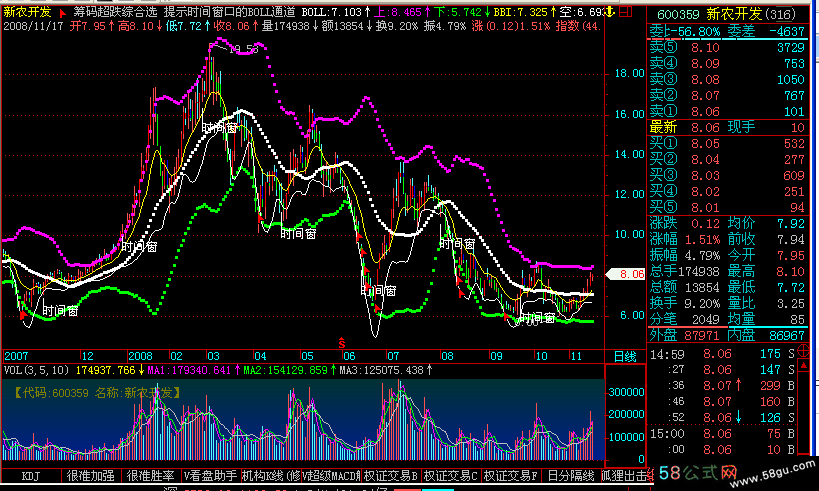
Task: Click the 14:59 8.06 175 S tick row
Action: [x=722, y=354]
